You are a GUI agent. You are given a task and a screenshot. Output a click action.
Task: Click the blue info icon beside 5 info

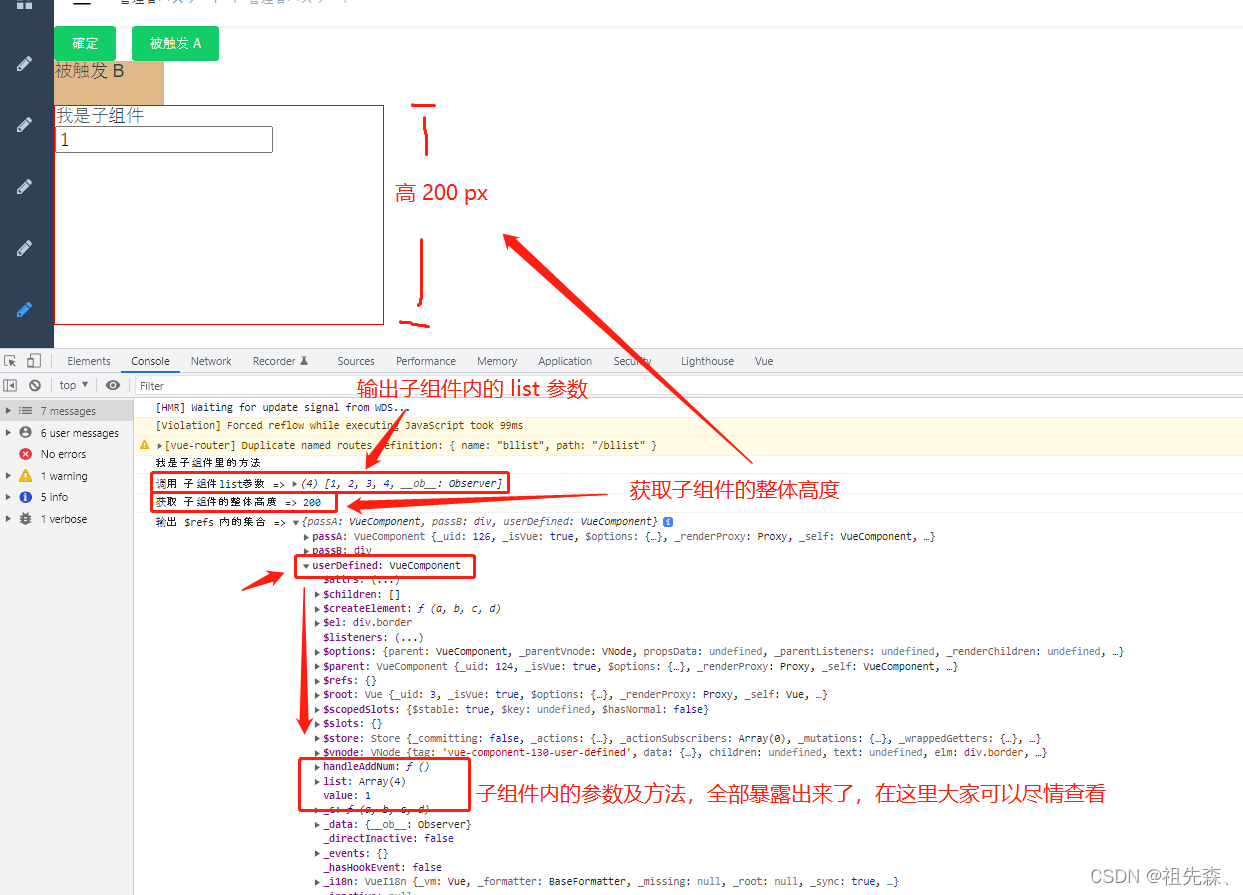[26, 497]
